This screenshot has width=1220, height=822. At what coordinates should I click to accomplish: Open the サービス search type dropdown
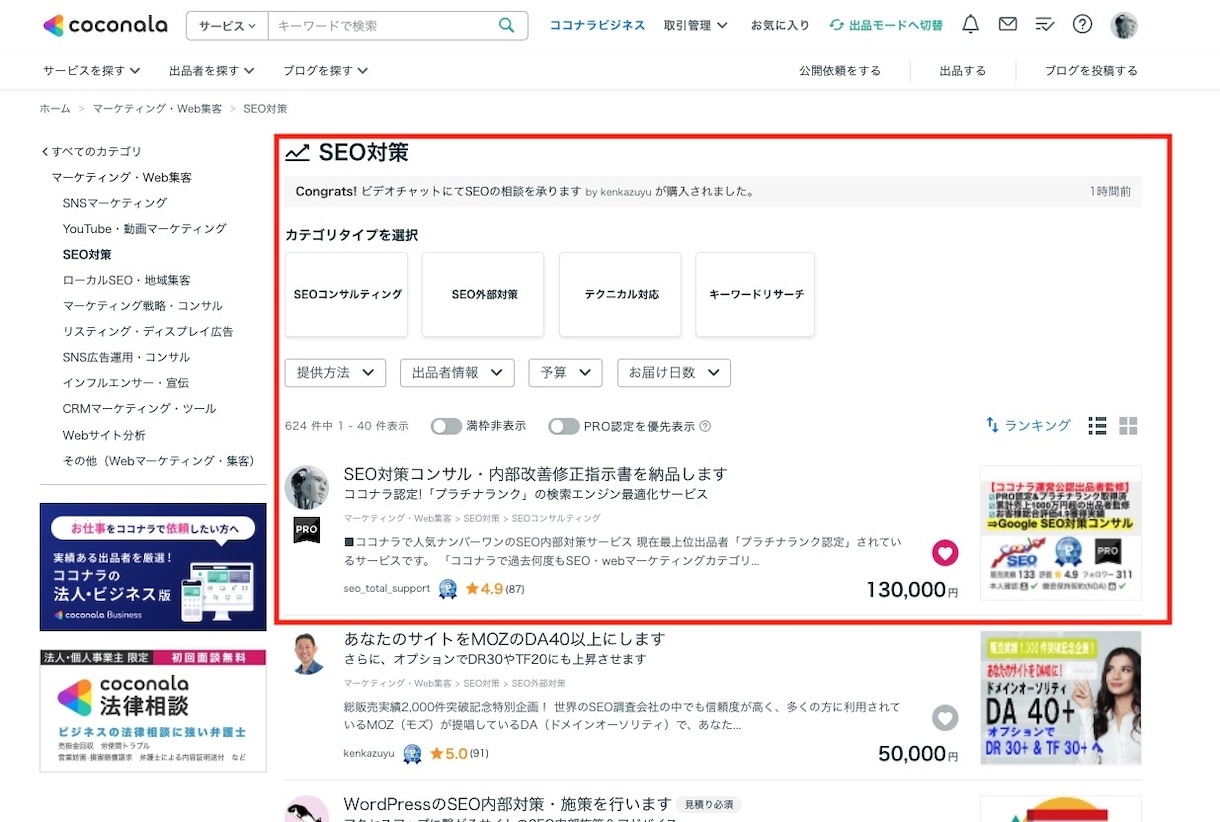[227, 25]
